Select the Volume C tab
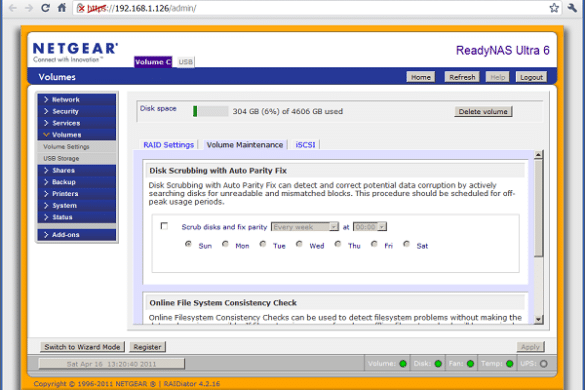This screenshot has height=390, width=585. click(x=153, y=62)
